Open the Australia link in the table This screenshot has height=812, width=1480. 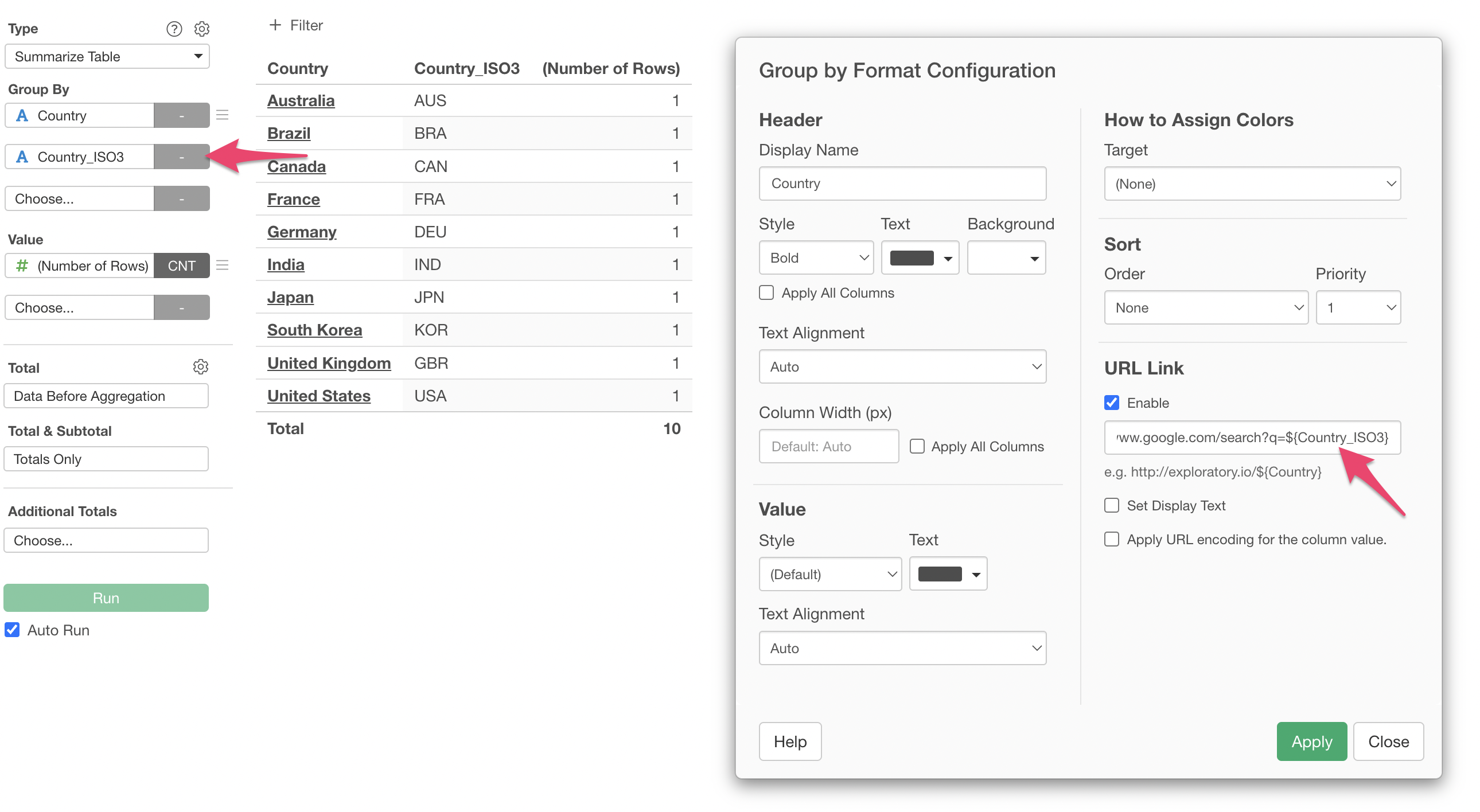click(301, 100)
